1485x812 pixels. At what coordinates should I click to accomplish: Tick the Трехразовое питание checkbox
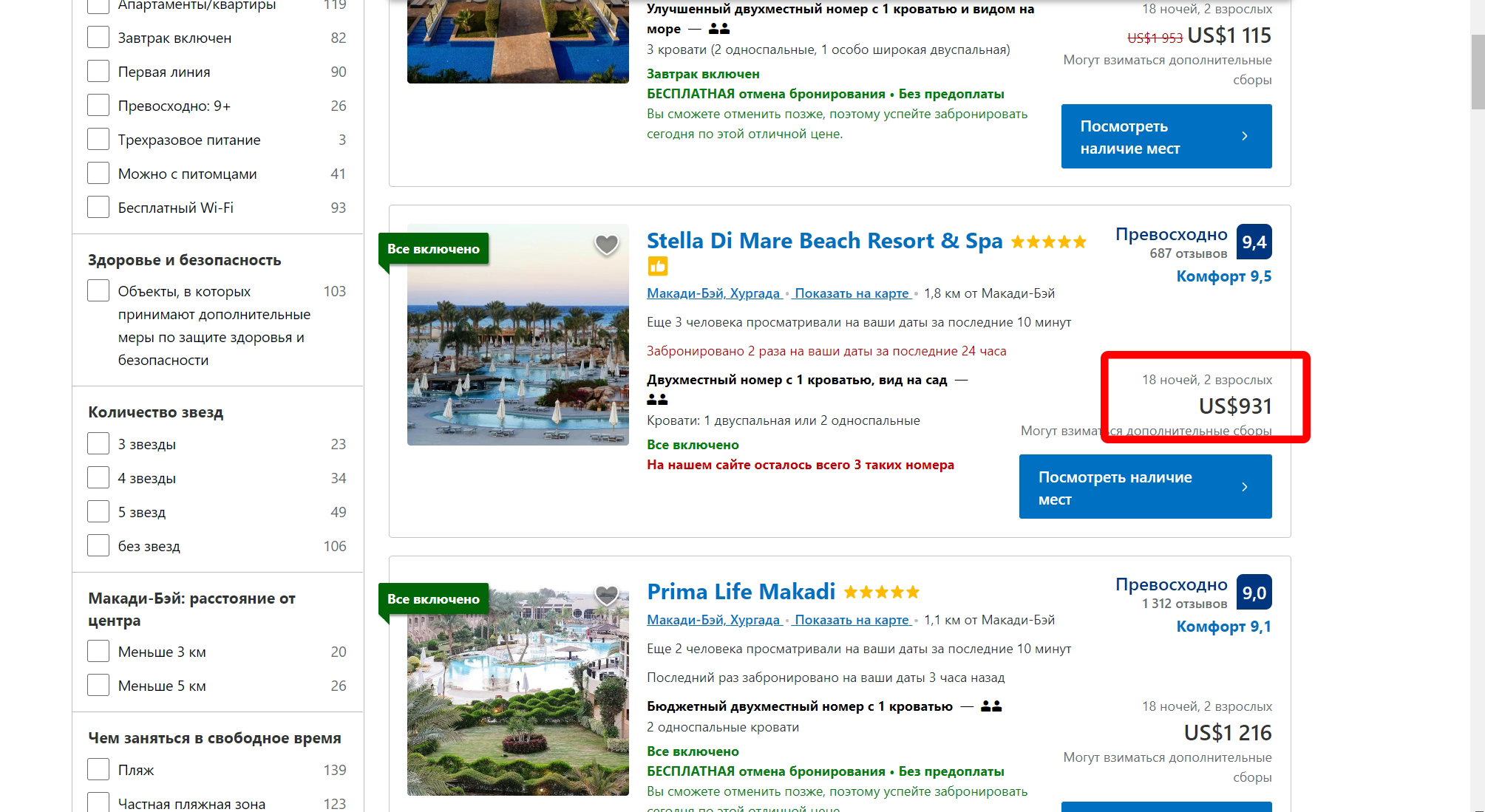[98, 140]
